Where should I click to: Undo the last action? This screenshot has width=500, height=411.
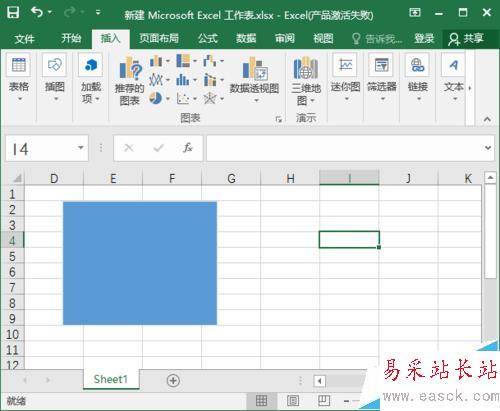pyautogui.click(x=37, y=13)
